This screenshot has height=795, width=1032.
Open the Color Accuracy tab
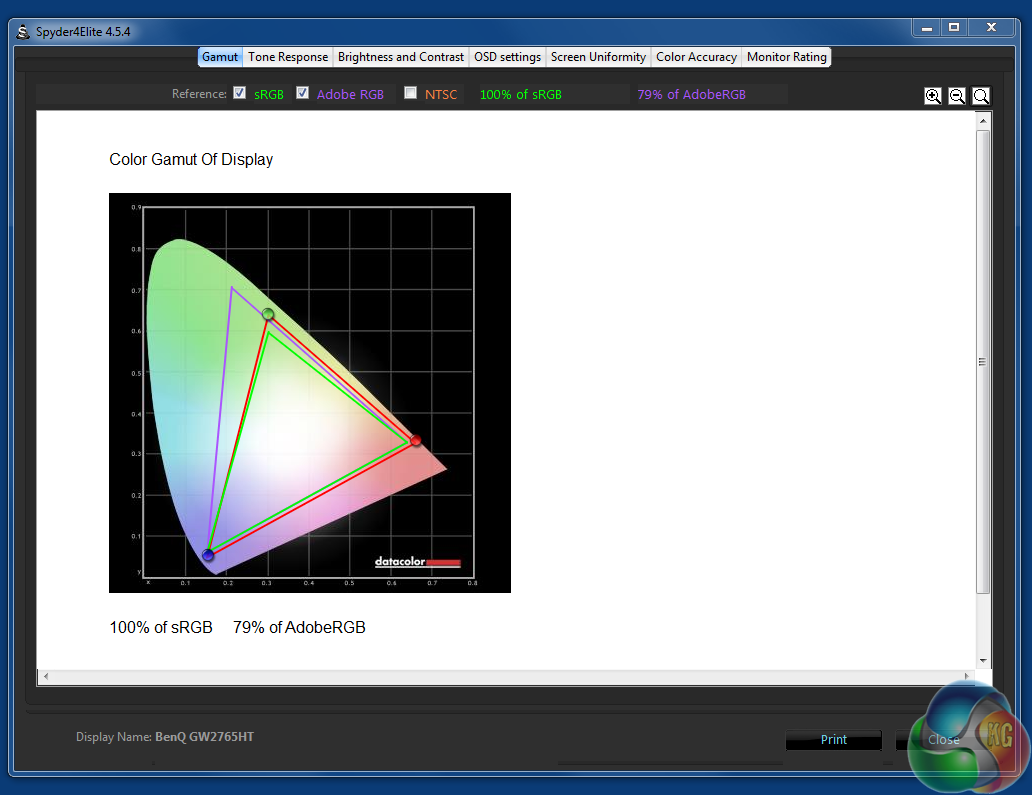tap(696, 57)
